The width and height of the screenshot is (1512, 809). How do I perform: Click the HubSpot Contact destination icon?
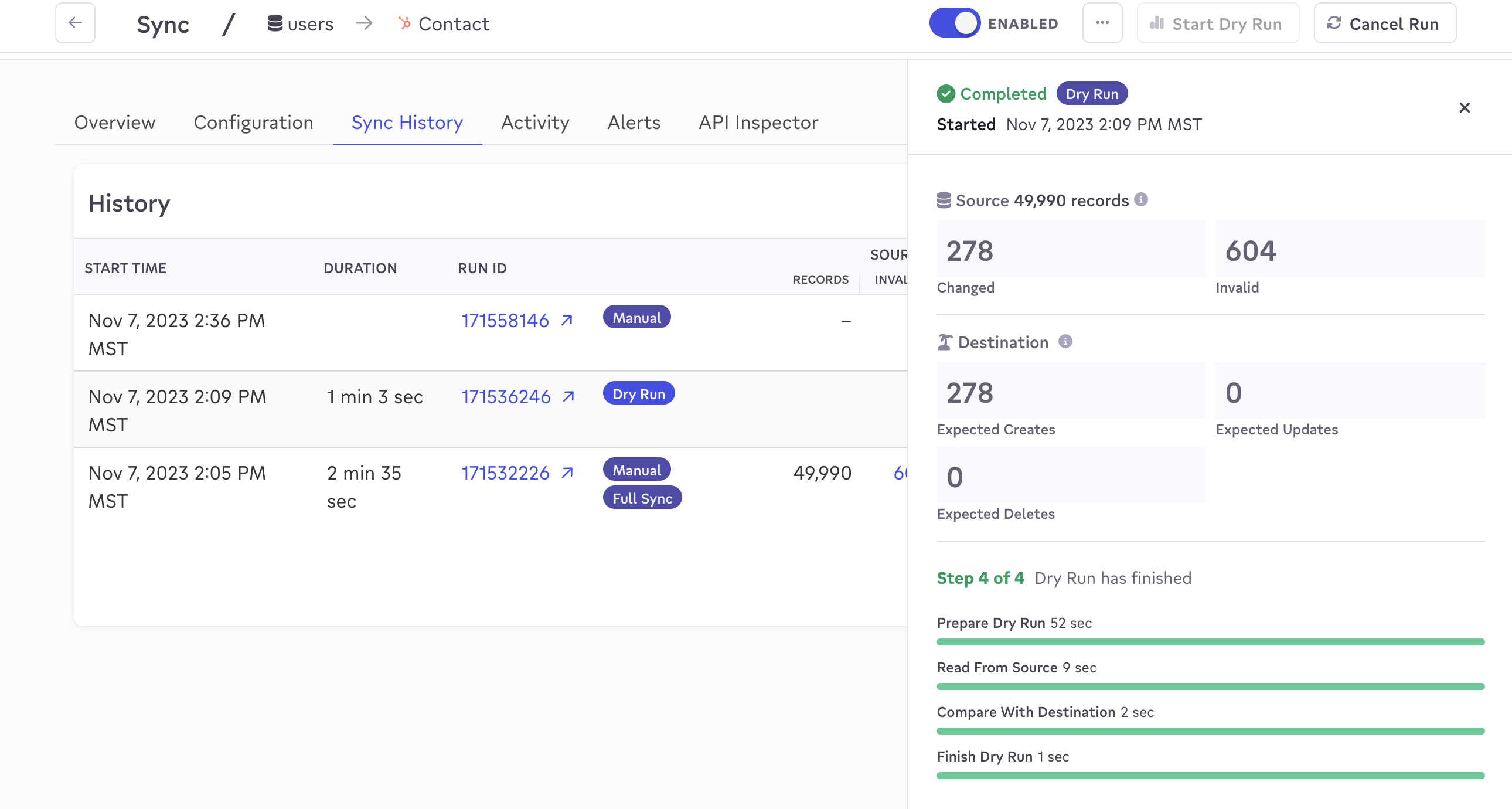[404, 23]
